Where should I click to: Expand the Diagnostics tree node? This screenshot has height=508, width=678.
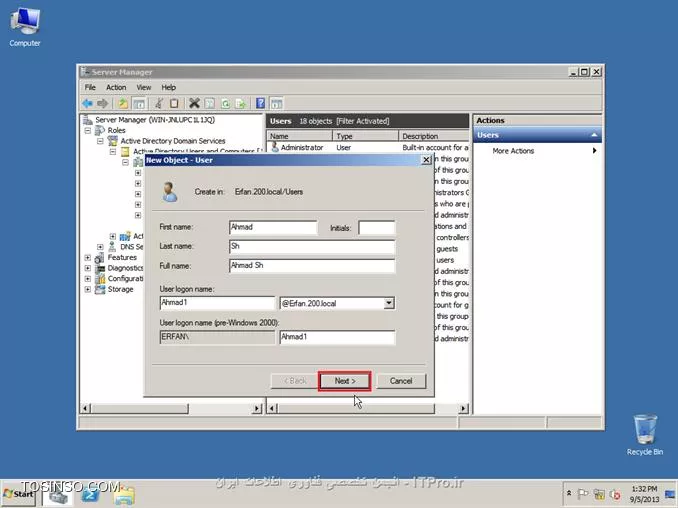tap(88, 268)
